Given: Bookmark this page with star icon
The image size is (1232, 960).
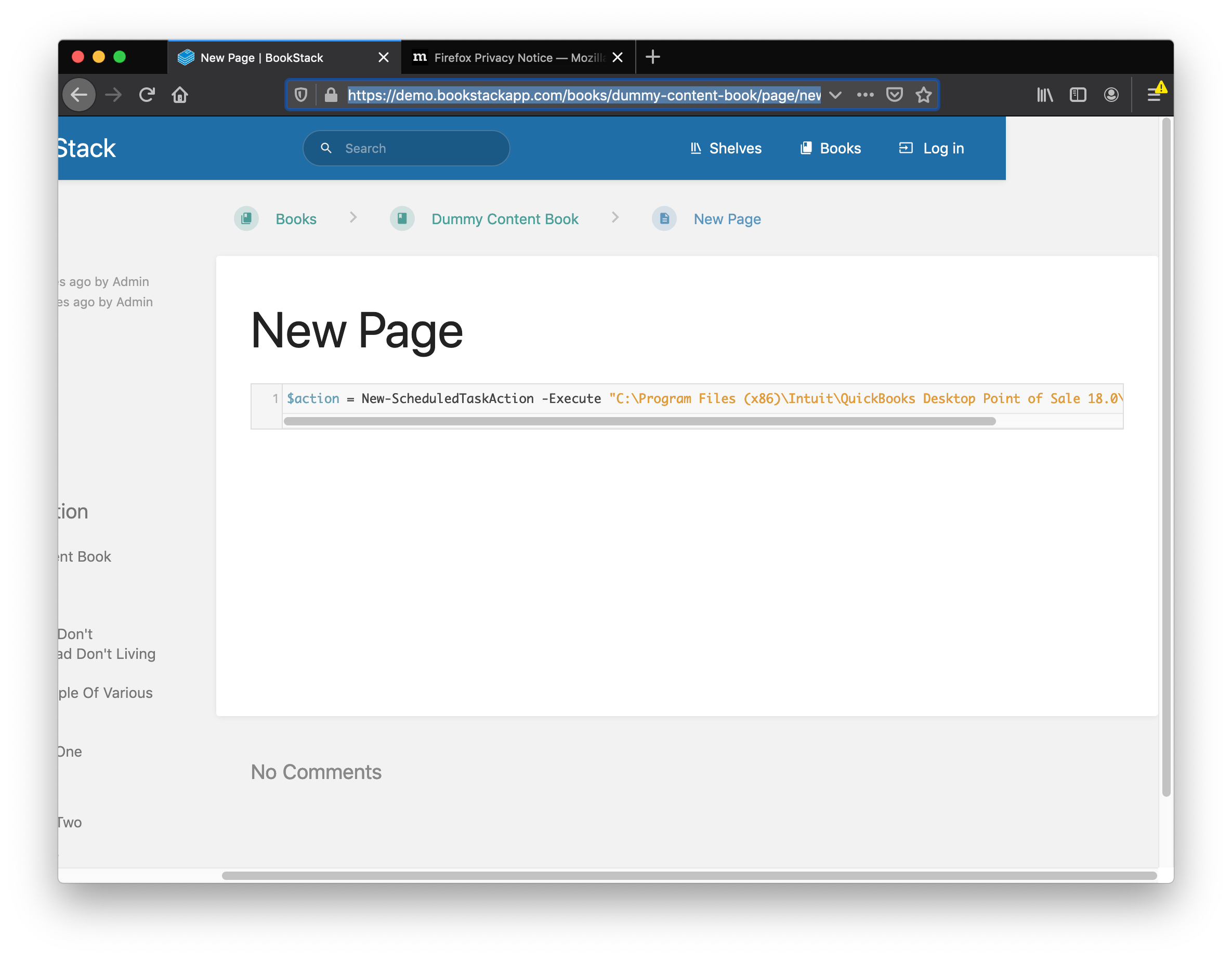Looking at the screenshot, I should 923,95.
